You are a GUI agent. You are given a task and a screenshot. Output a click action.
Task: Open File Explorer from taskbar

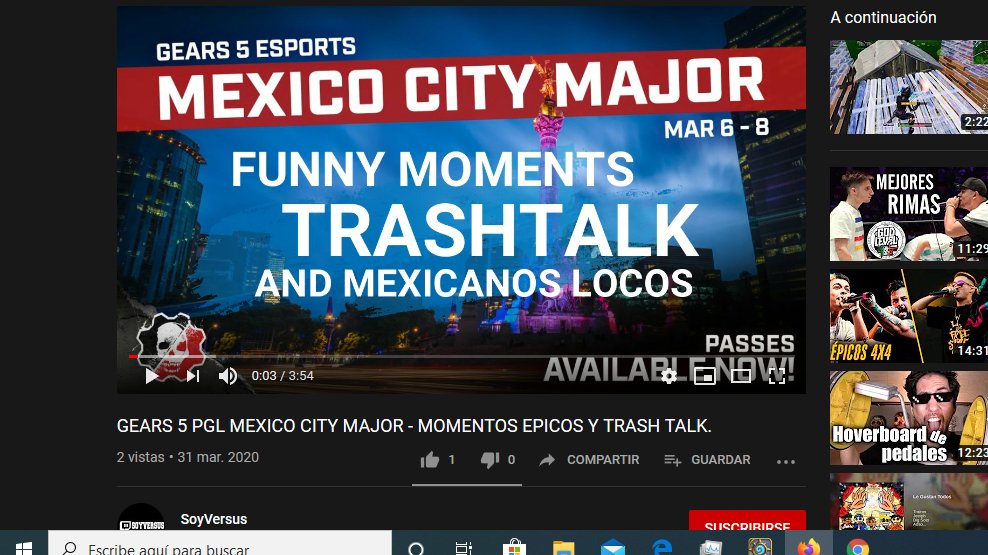coord(563,548)
